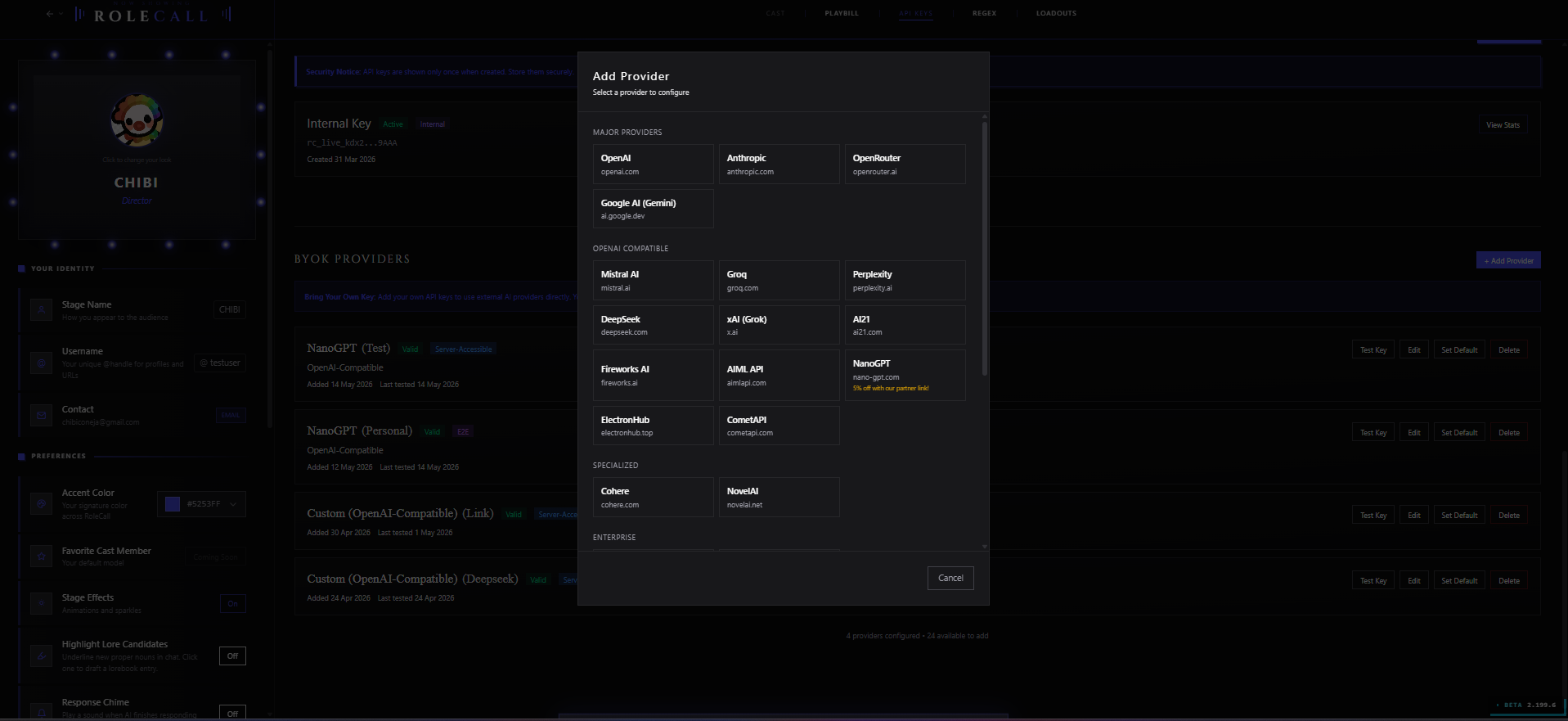Click the Stage Name person icon
The height and width of the screenshot is (721, 1568).
pyautogui.click(x=41, y=310)
